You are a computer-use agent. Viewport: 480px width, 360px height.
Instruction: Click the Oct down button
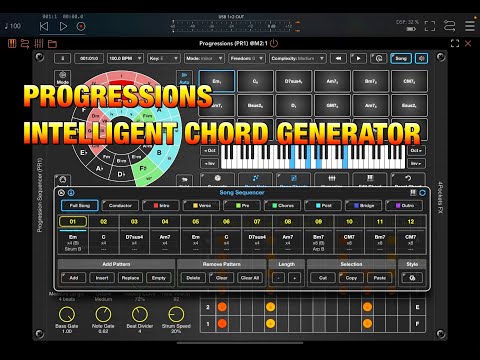210,150
